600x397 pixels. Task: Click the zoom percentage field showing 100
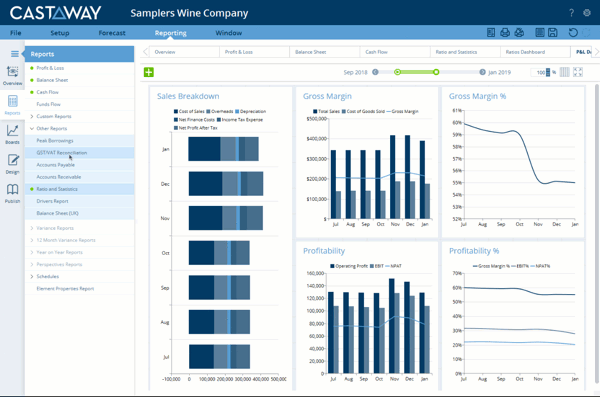coord(539,72)
